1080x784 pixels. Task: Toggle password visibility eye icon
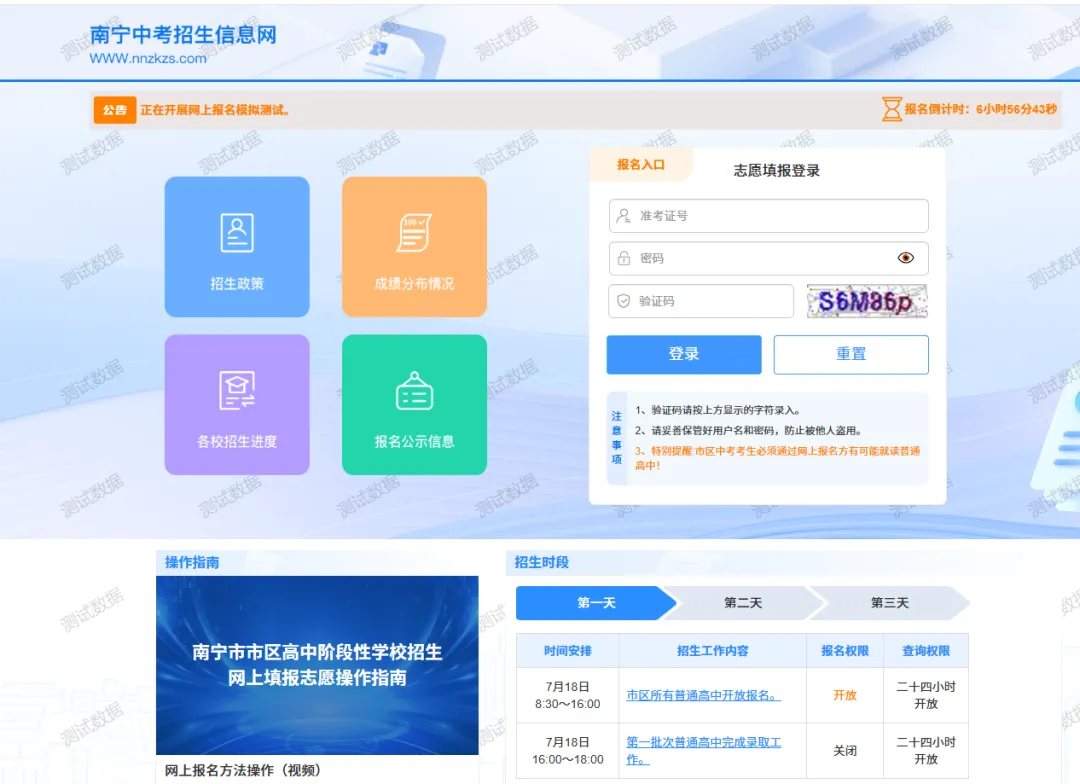[906, 258]
